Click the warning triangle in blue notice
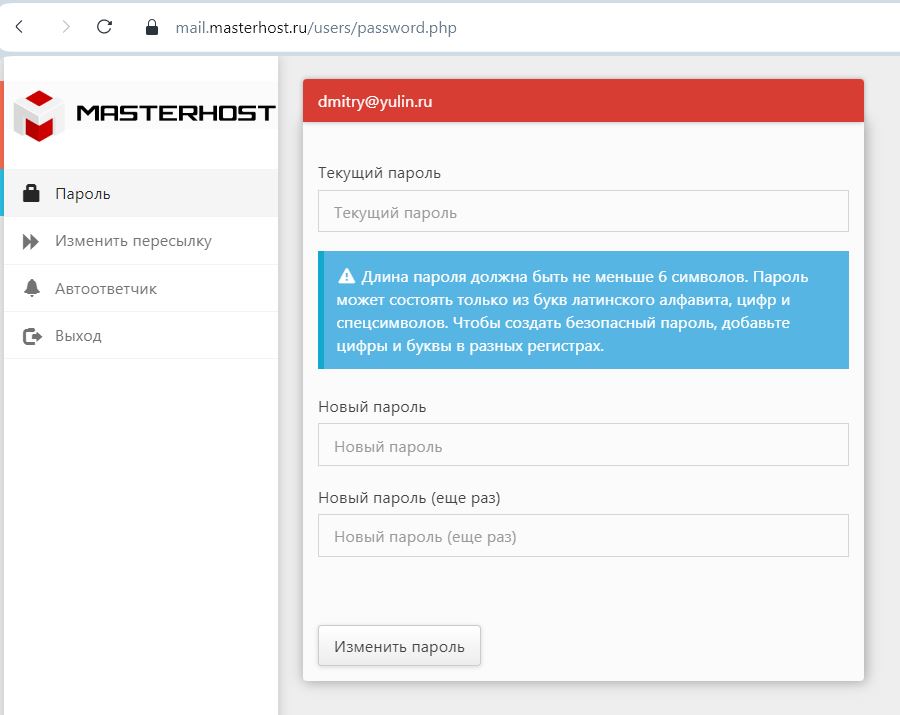 click(x=347, y=277)
